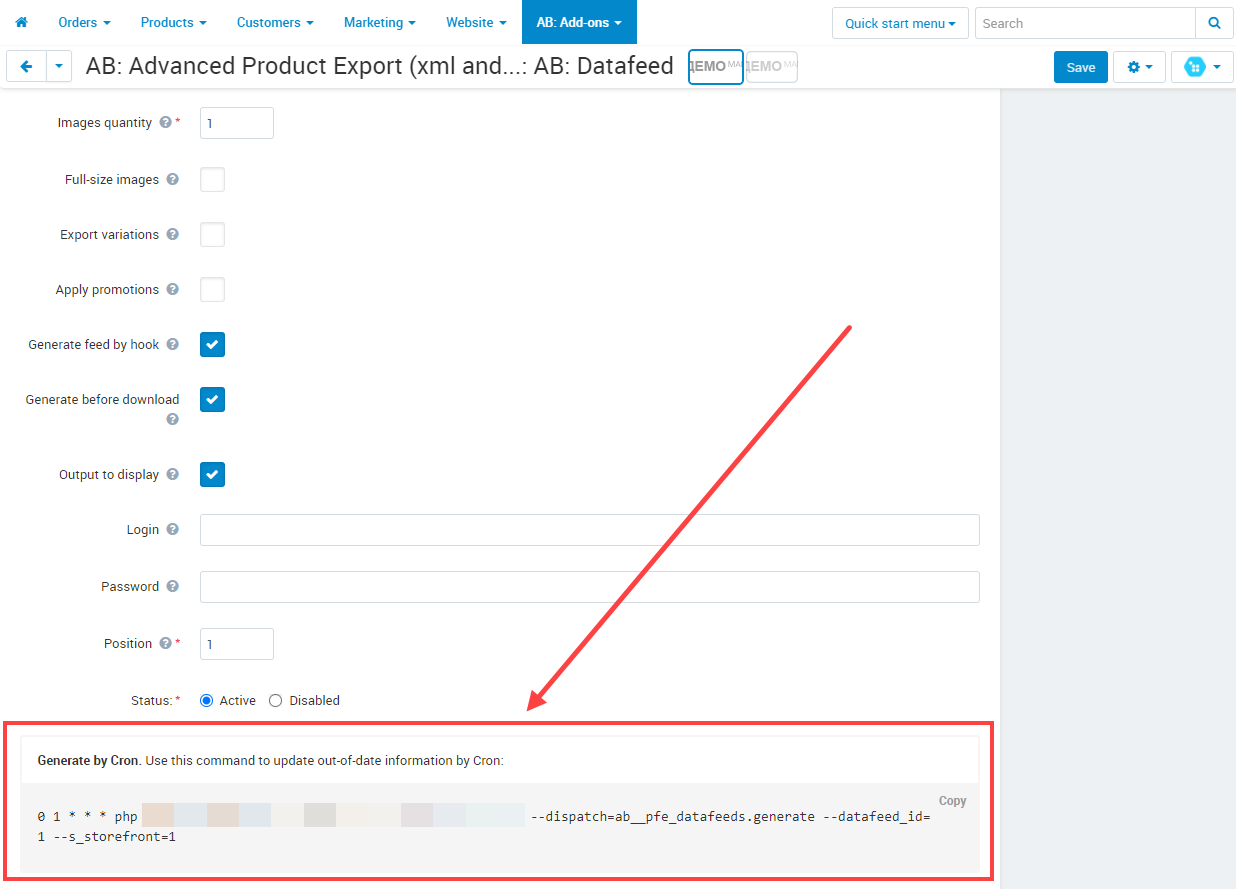Image resolution: width=1236 pixels, height=889 pixels.
Task: Open the gear settings menu
Action: point(1139,66)
